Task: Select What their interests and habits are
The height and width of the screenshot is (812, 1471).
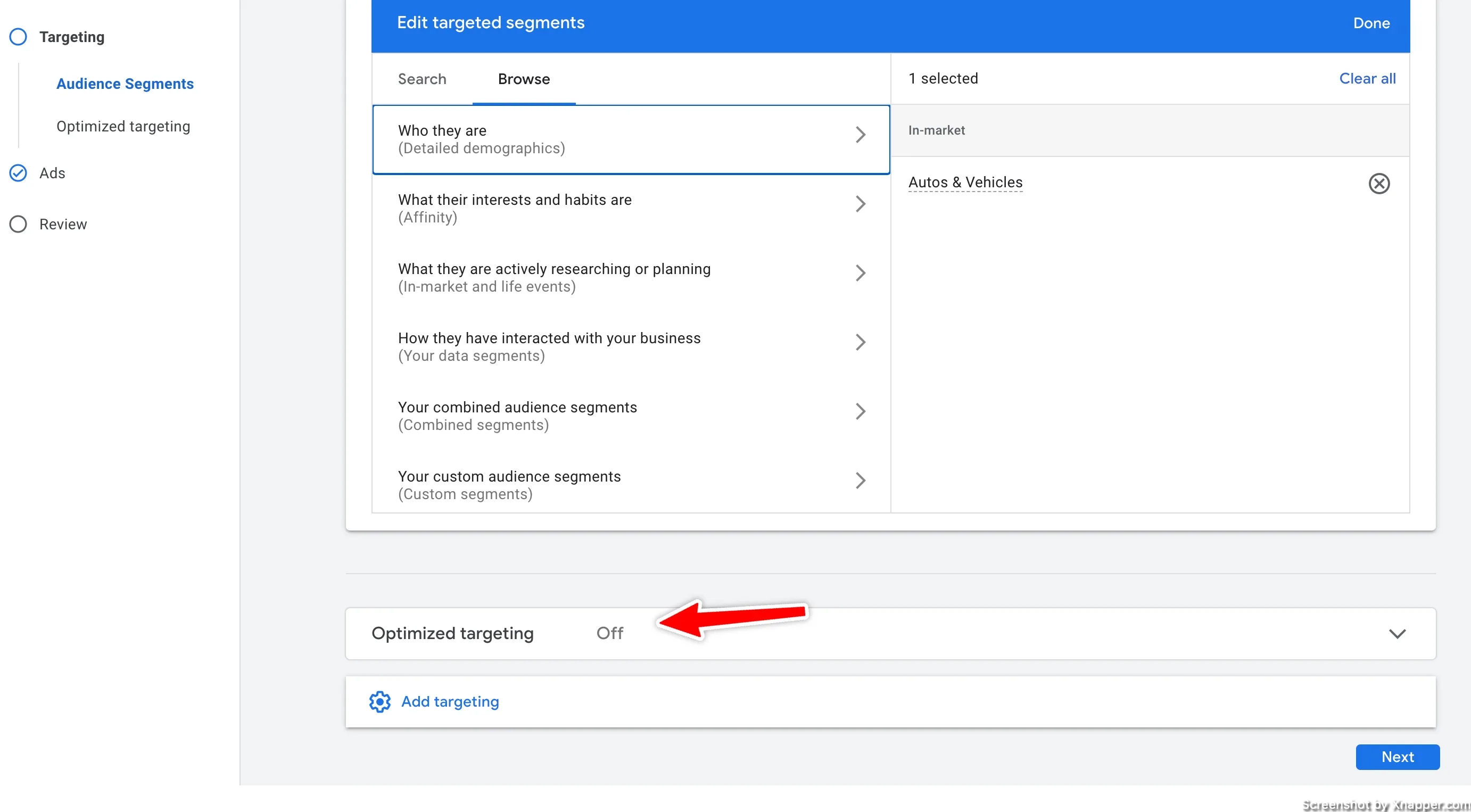Action: tap(631, 209)
